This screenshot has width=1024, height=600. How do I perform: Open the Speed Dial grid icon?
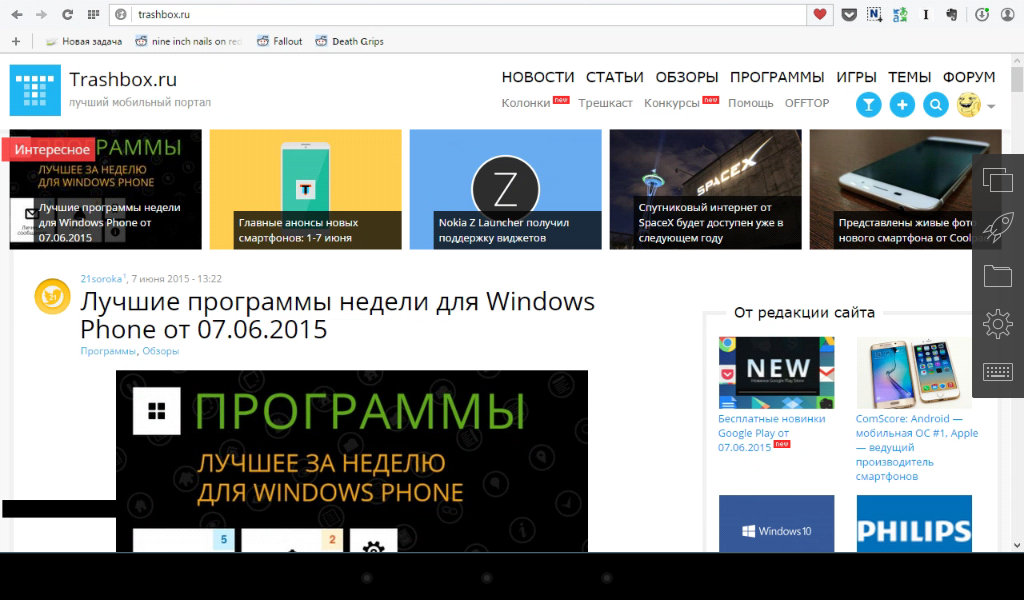pyautogui.click(x=93, y=14)
